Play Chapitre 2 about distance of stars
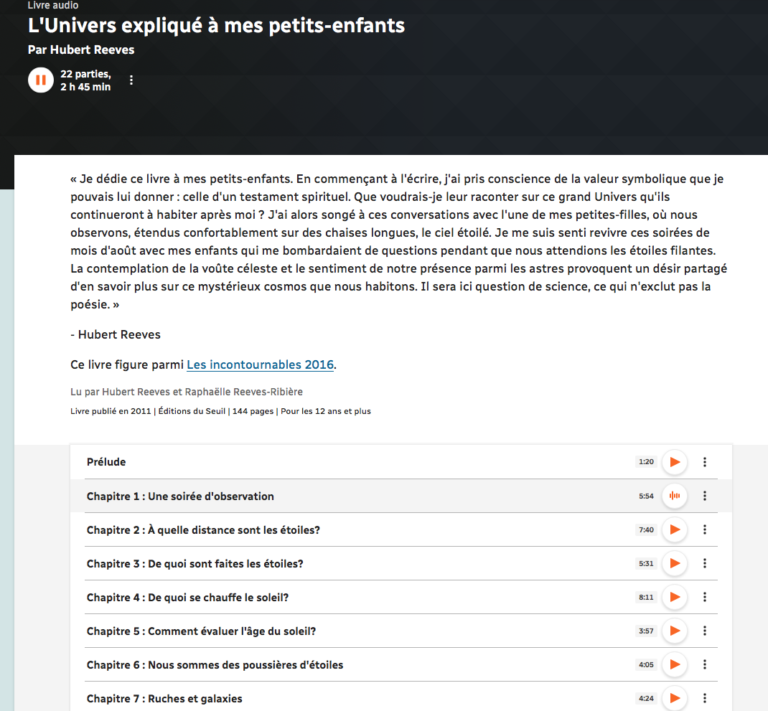 (x=675, y=530)
